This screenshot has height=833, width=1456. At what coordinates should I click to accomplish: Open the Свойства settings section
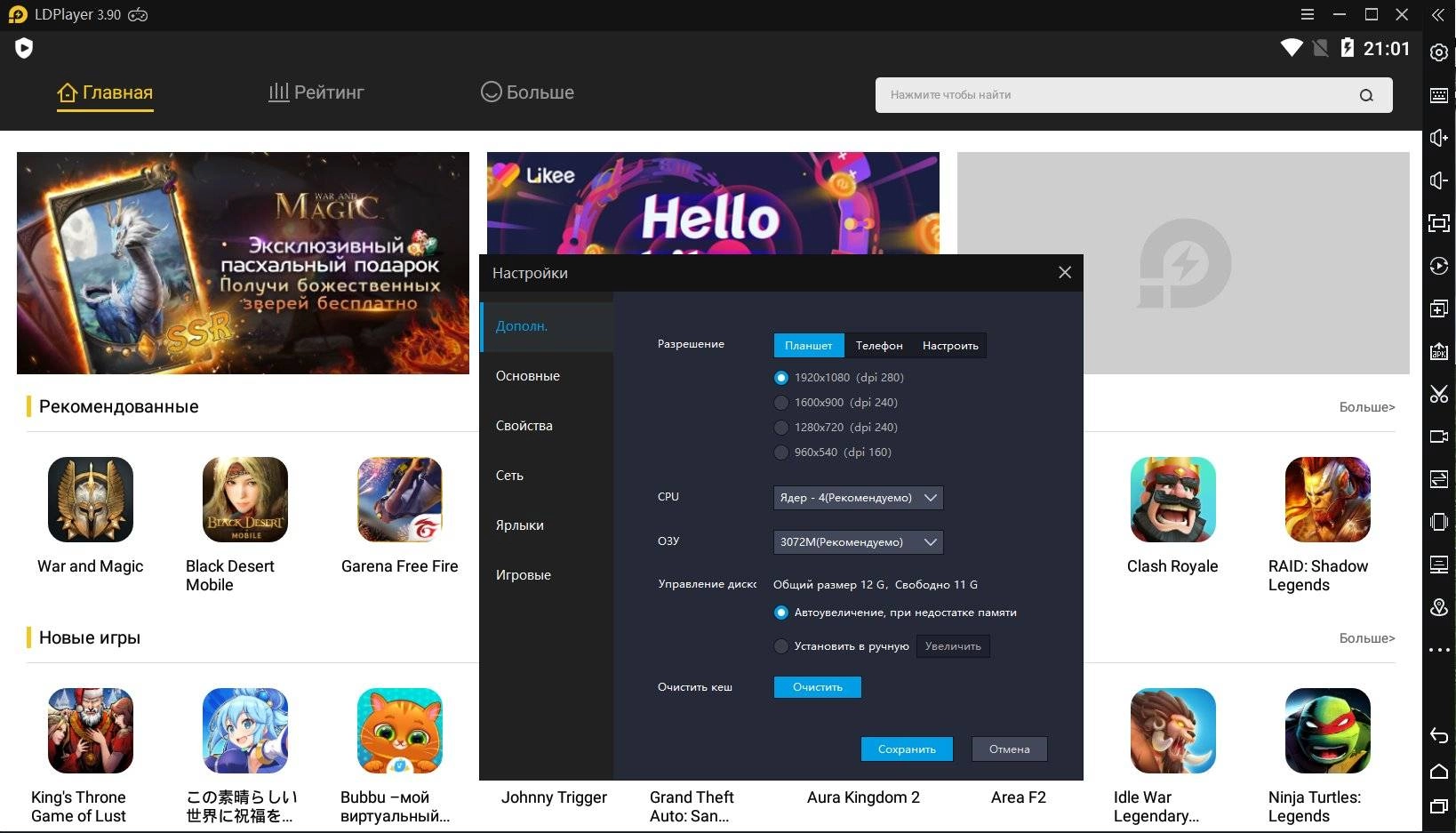click(547, 426)
